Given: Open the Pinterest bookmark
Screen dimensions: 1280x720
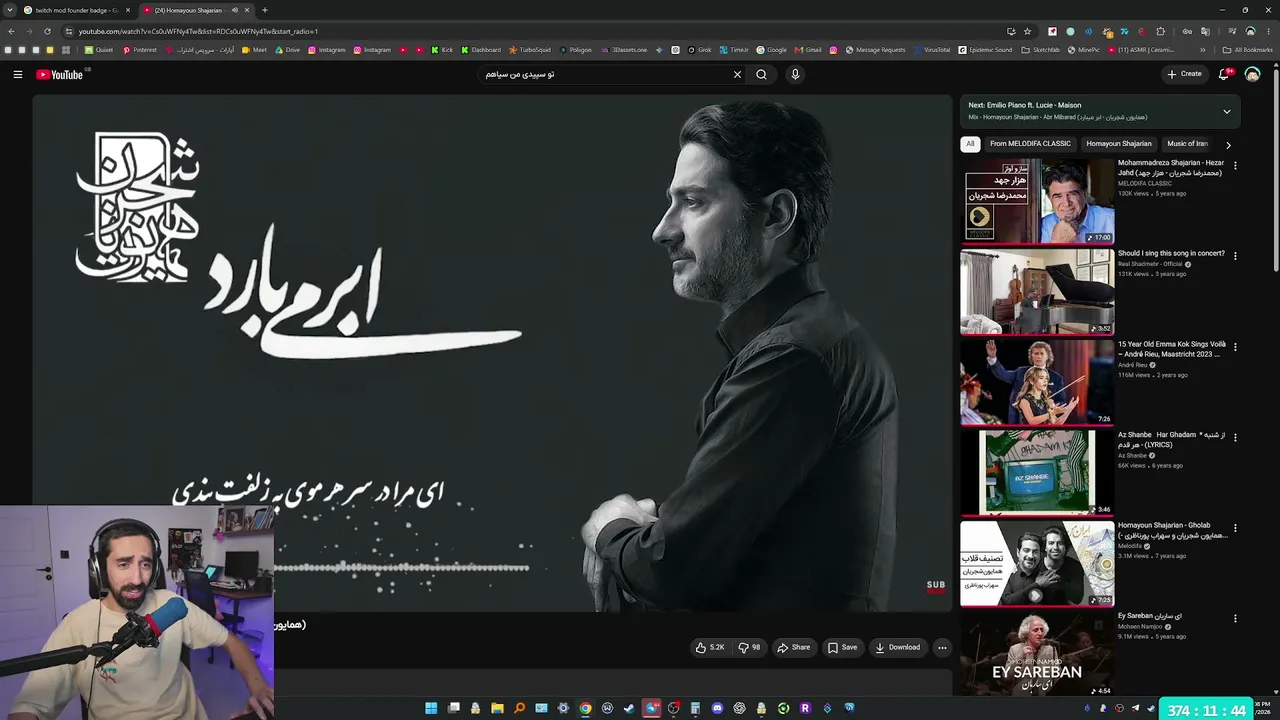Looking at the screenshot, I should point(140,50).
